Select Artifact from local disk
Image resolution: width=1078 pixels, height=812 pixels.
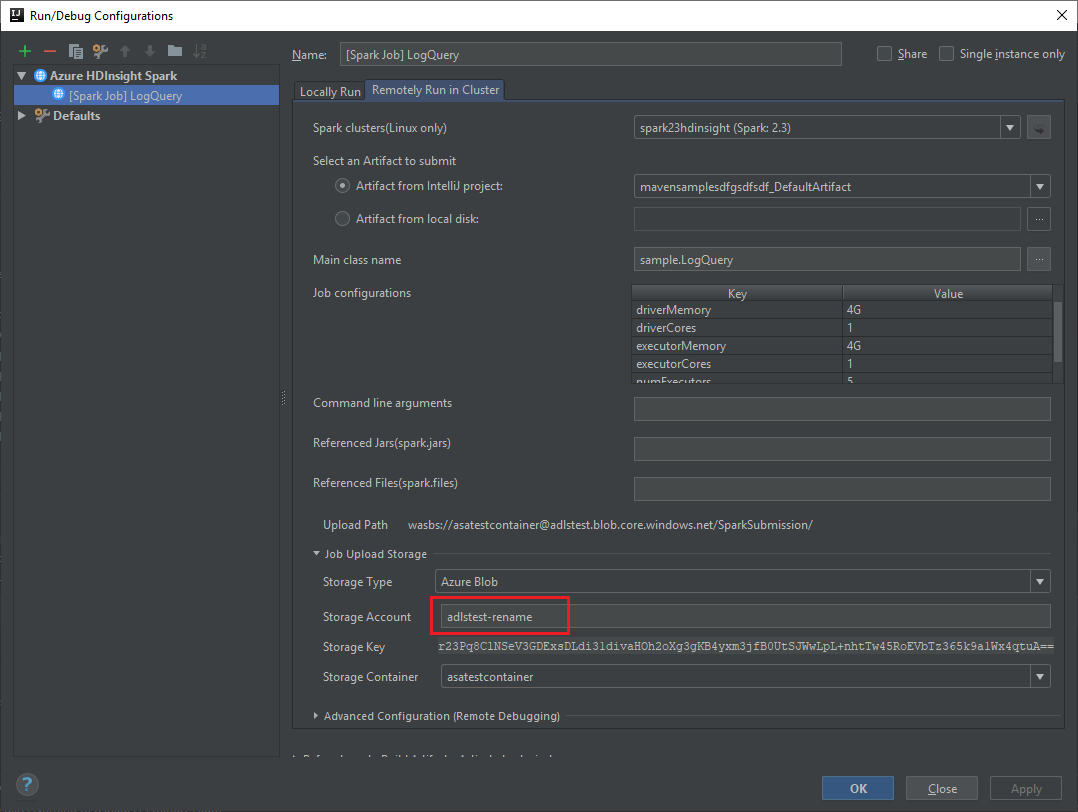point(342,218)
